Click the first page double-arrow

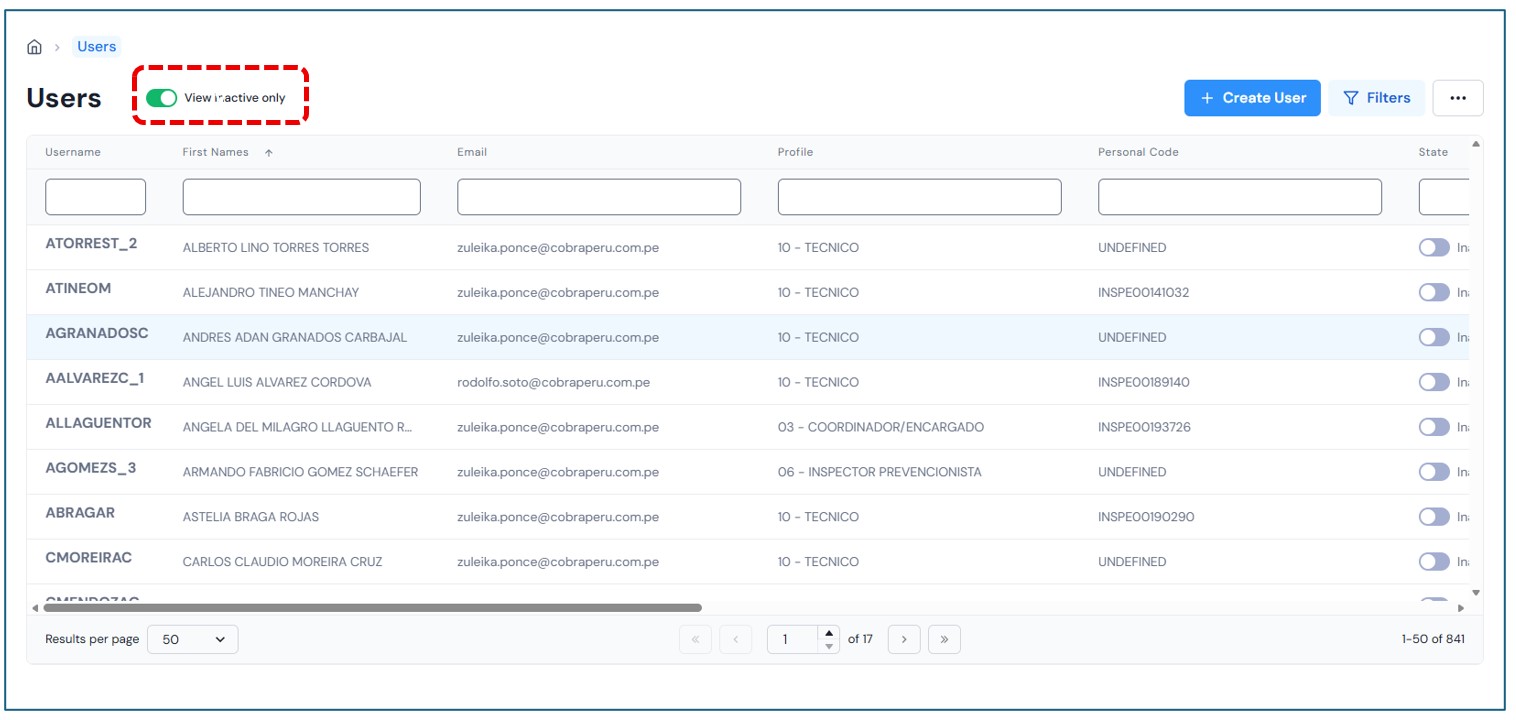coord(695,639)
